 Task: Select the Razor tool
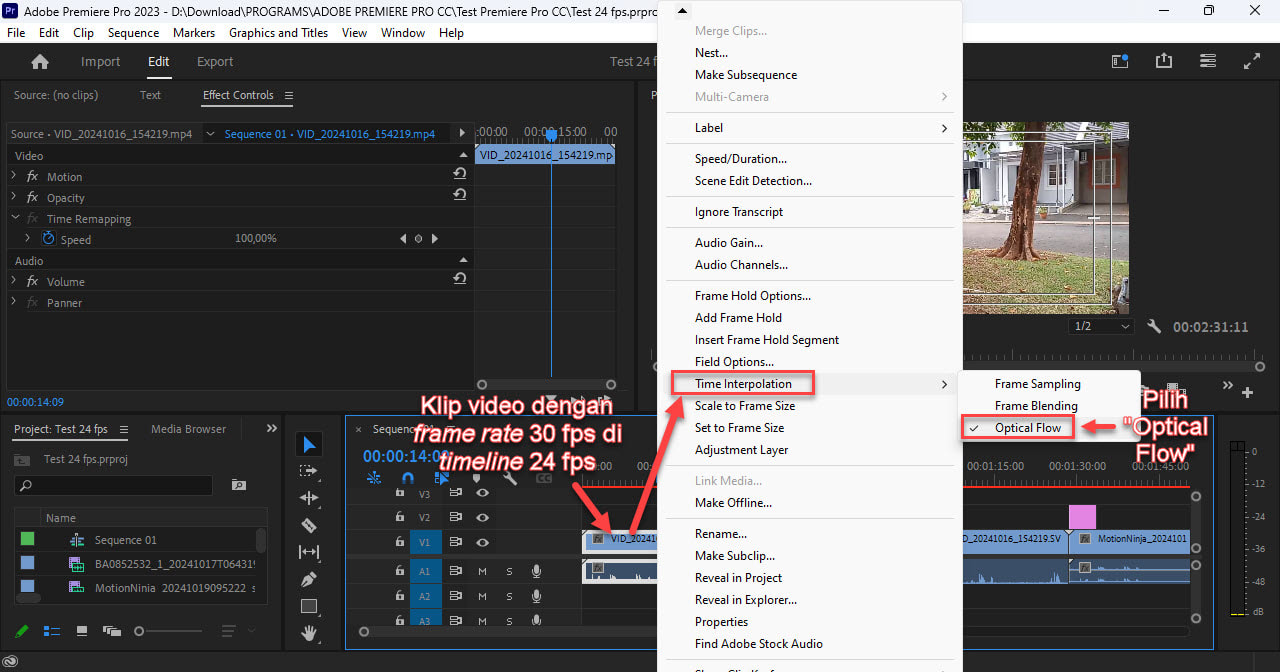(x=309, y=525)
